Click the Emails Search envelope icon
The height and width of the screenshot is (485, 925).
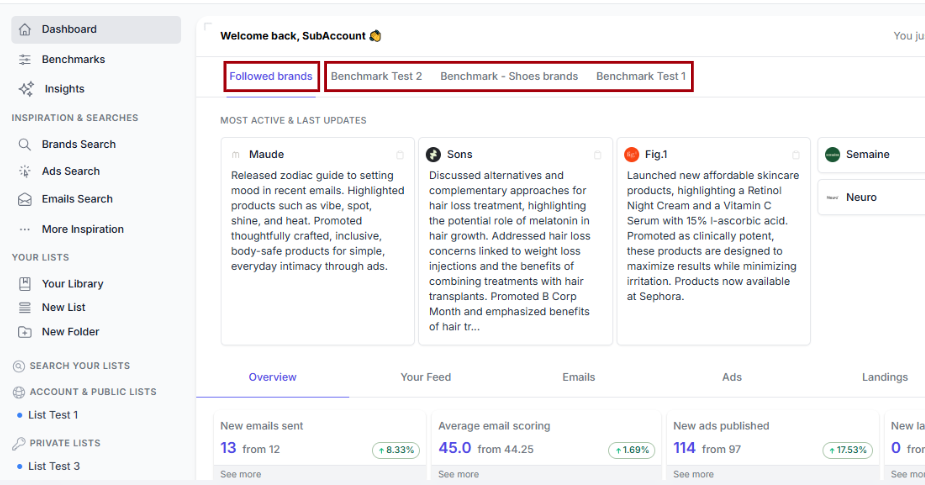pyautogui.click(x=25, y=199)
